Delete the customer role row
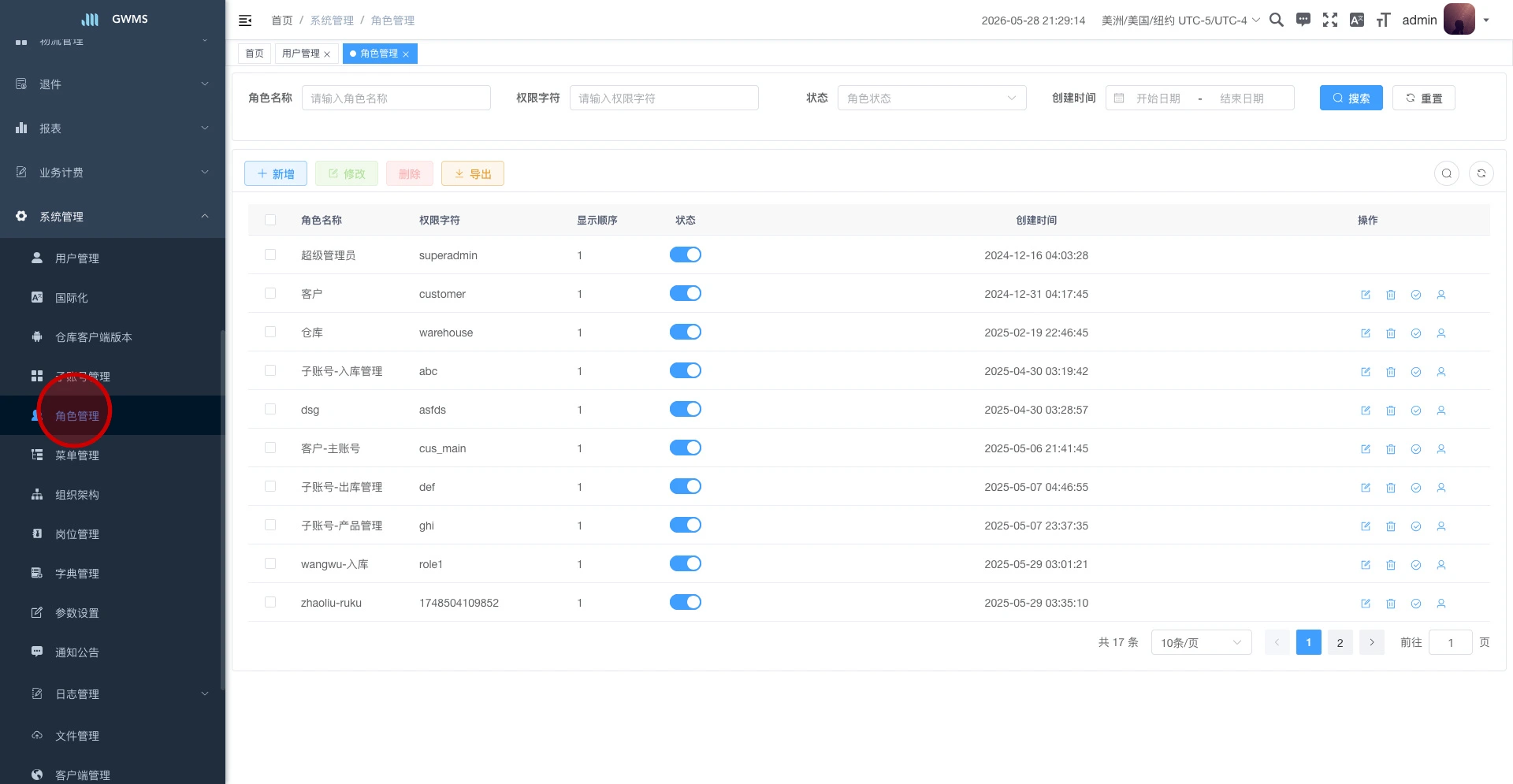The width and height of the screenshot is (1513, 784). coord(1391,295)
